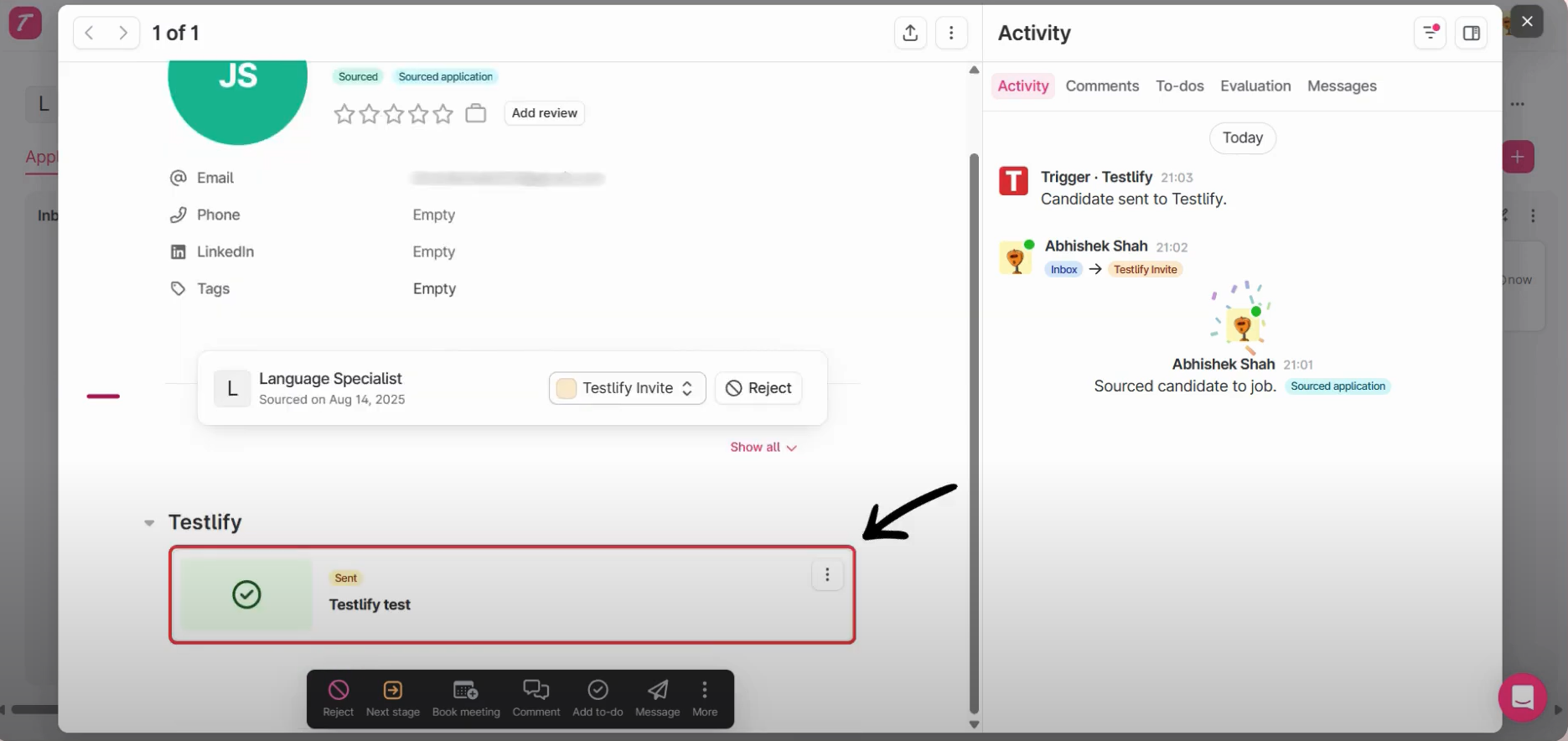Click the Testlify test title
Image resolution: width=1568 pixels, height=741 pixels.
(x=370, y=605)
